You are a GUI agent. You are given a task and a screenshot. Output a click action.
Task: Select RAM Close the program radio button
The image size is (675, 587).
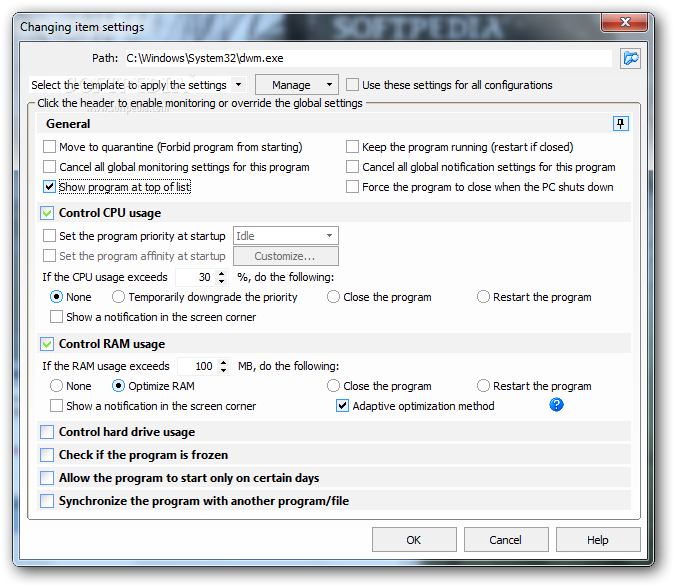333,386
